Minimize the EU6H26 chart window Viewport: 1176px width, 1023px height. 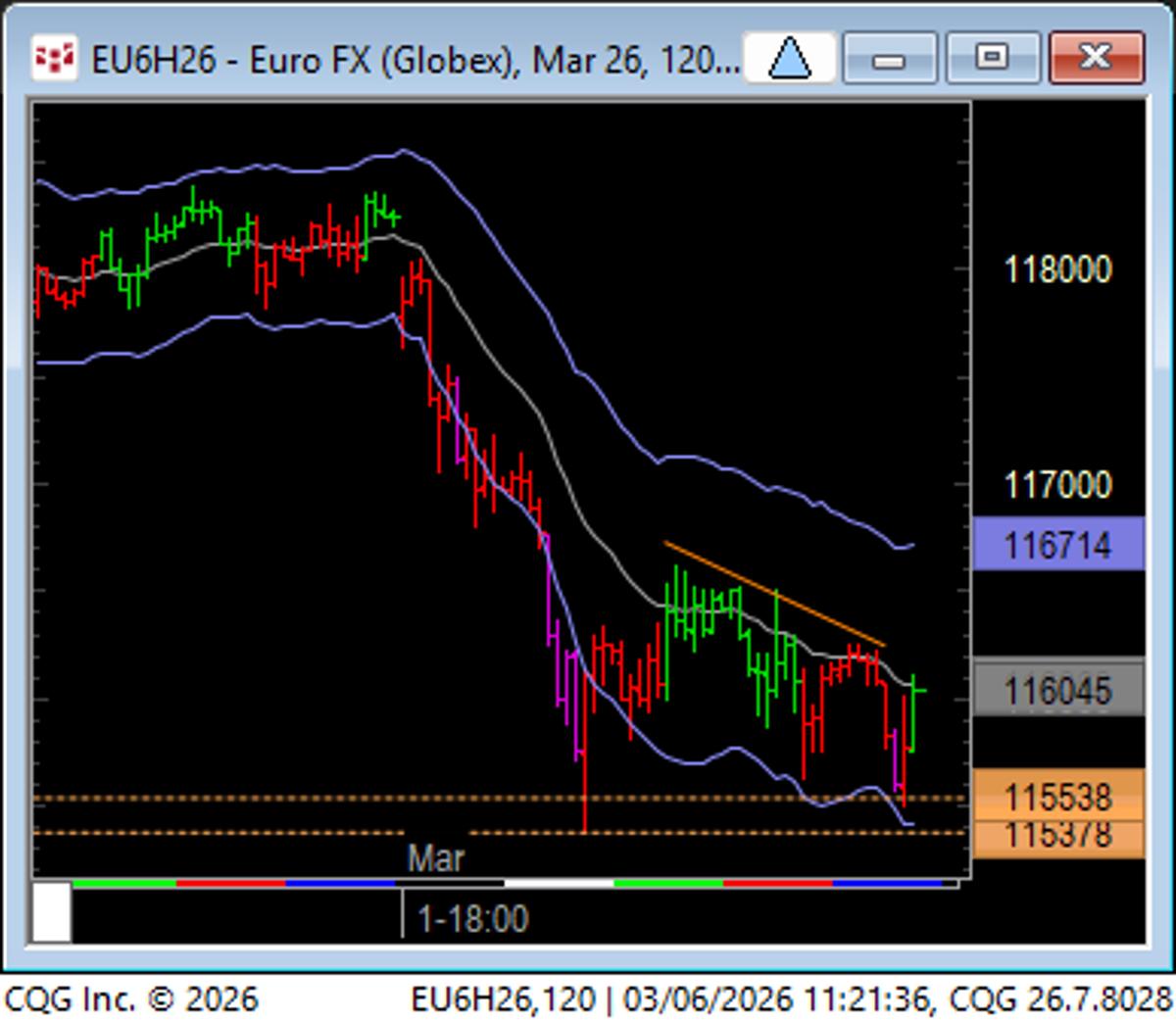tap(890, 60)
